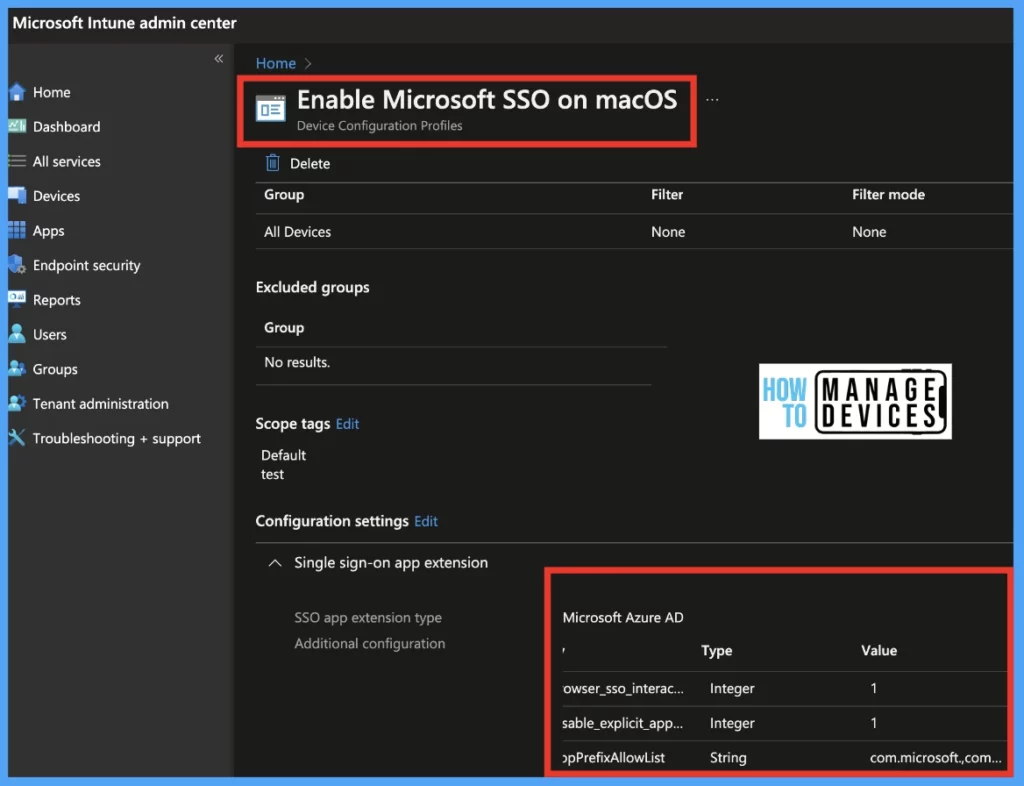Open Troubleshooting + support menu item
The width and height of the screenshot is (1024, 786).
[116, 438]
